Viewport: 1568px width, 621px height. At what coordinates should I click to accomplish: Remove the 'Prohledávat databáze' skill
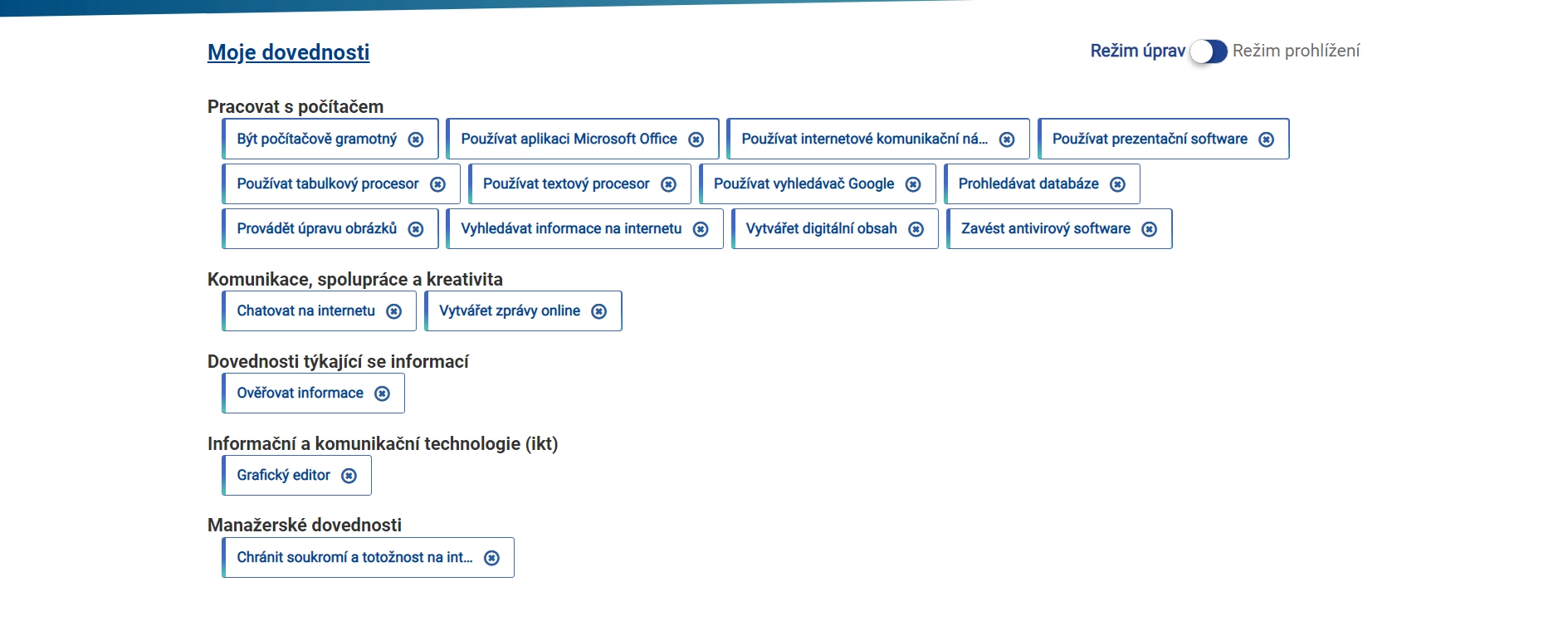1117,184
